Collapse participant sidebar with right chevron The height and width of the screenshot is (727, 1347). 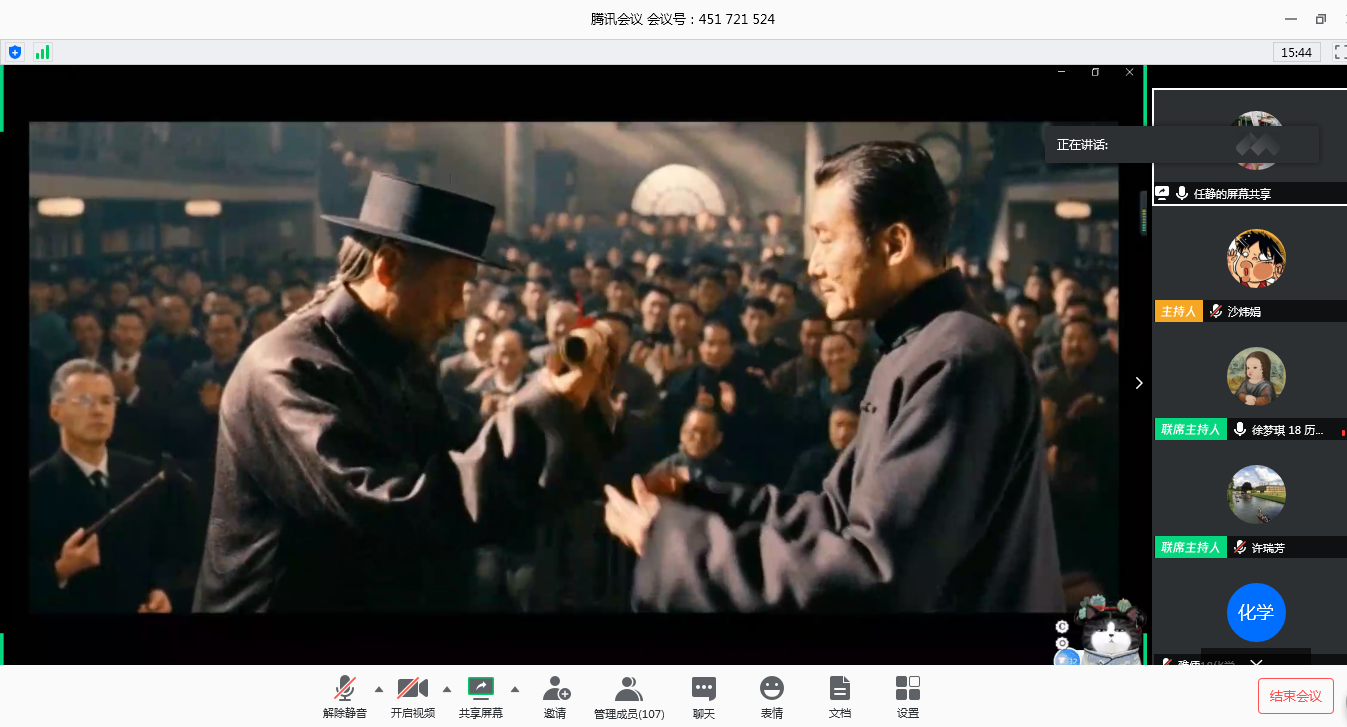pos(1138,383)
